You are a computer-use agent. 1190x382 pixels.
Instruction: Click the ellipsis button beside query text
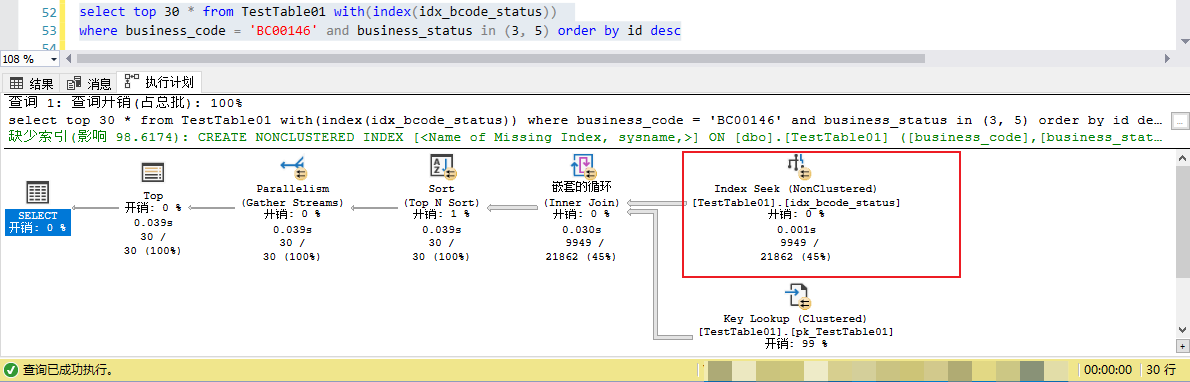[x=1179, y=121]
